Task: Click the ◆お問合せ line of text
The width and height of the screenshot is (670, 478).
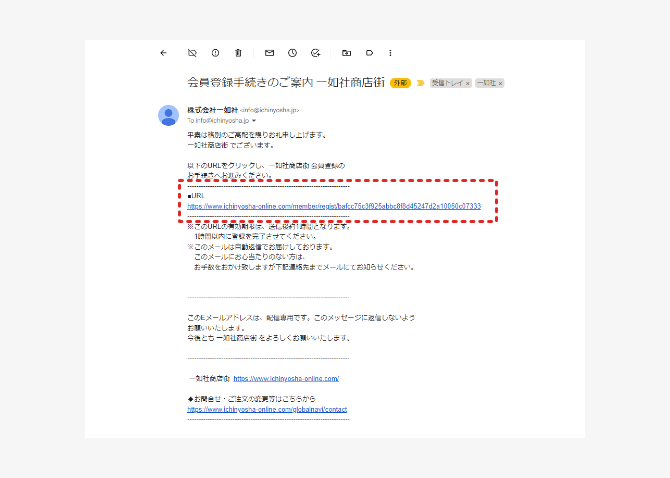Action: click(252, 399)
